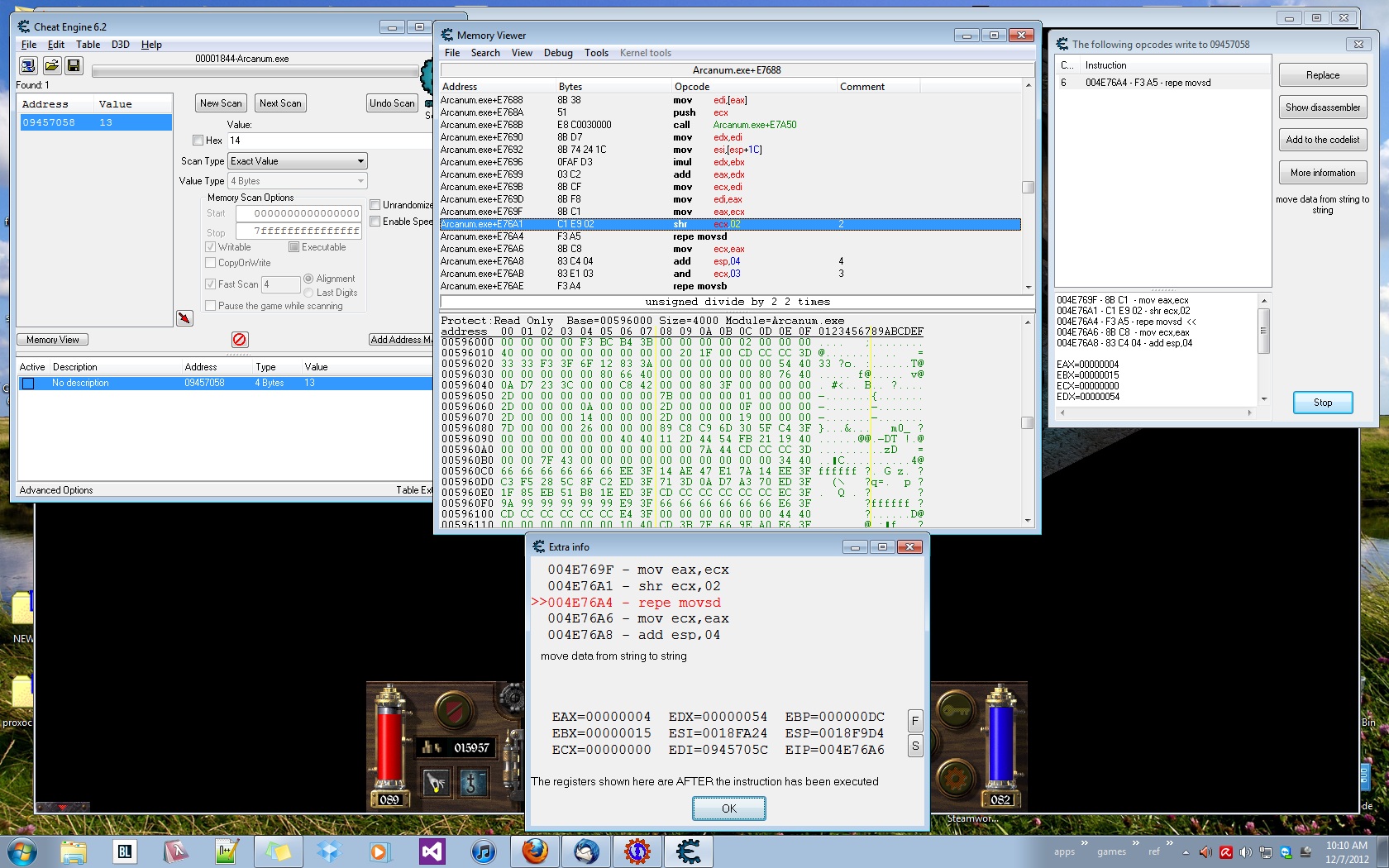Launch Firefox from the taskbar

tap(534, 851)
